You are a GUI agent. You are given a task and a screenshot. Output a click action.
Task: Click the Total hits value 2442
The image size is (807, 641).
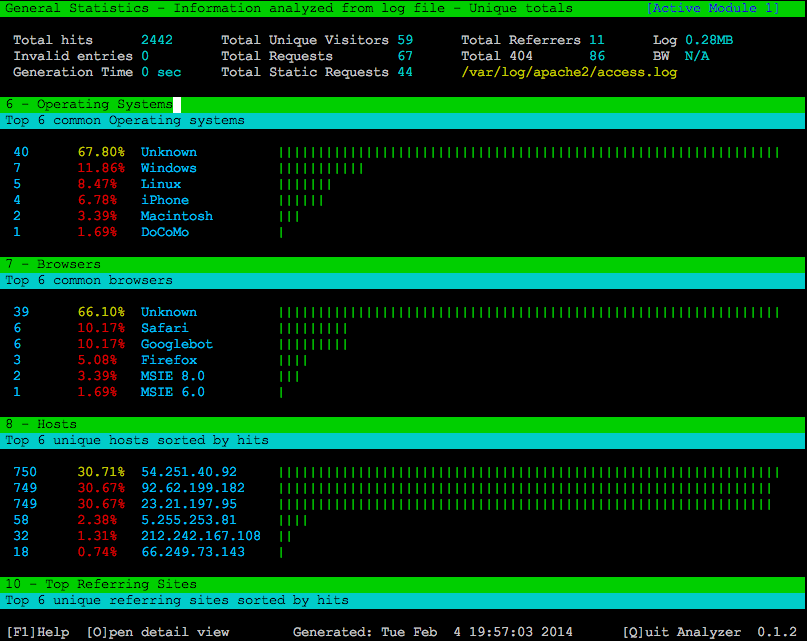tap(157, 40)
